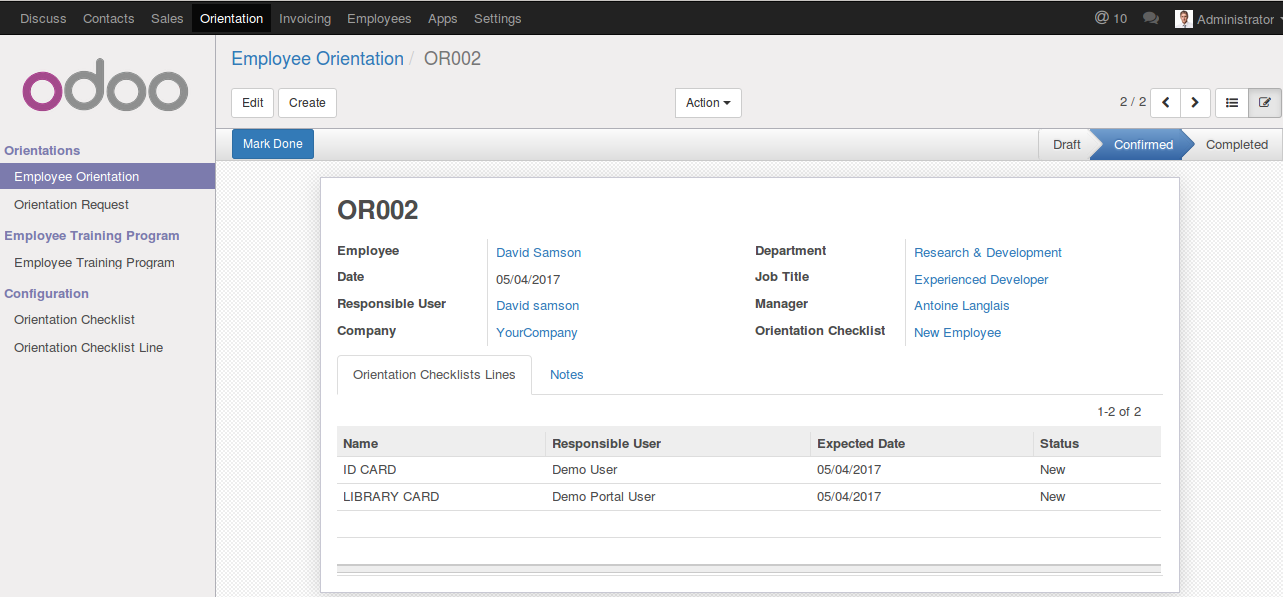Open the David Samson employee link
Screen dimensions: 1283x597
tap(538, 253)
